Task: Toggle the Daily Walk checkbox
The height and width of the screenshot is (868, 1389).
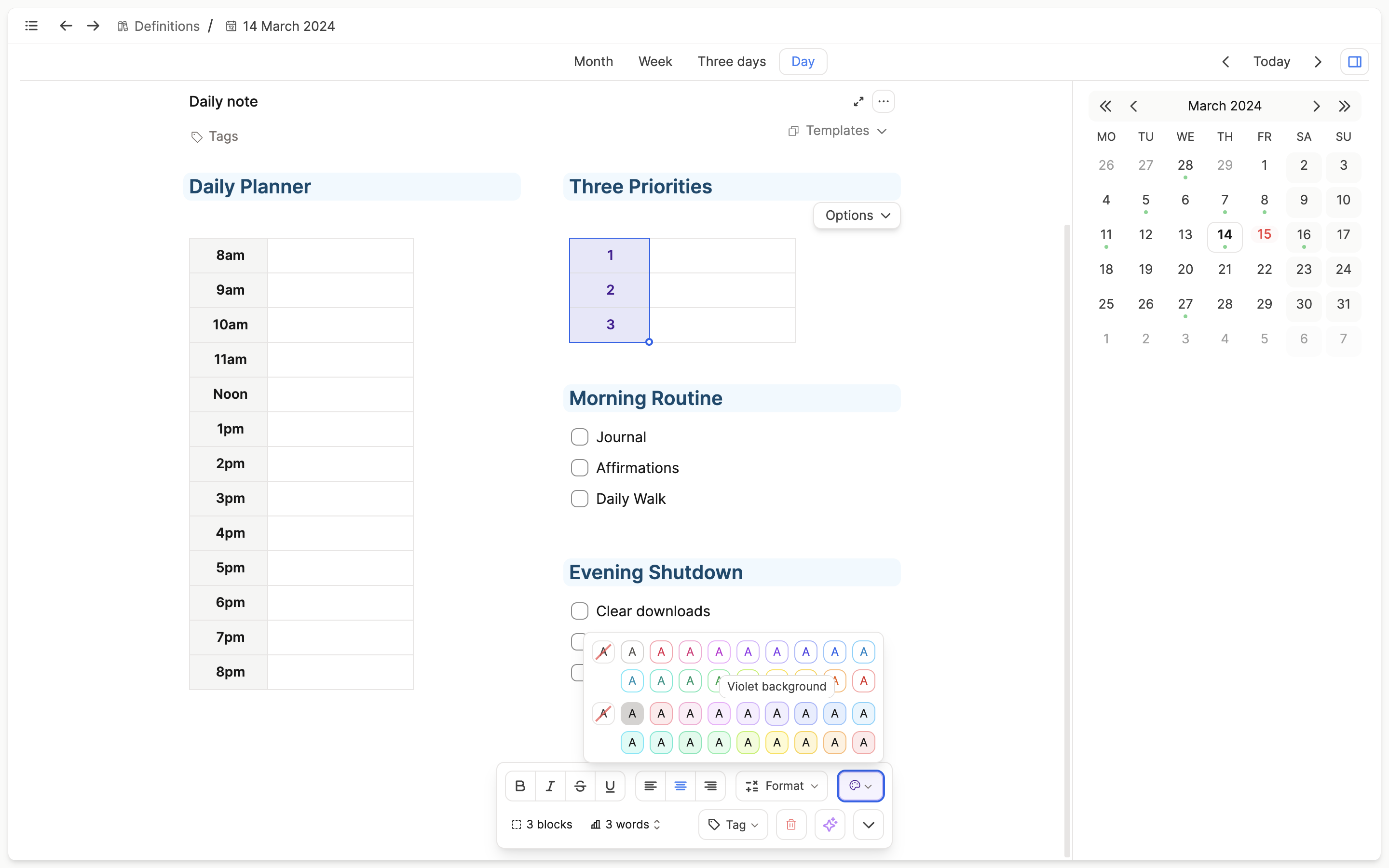Action: click(579, 499)
